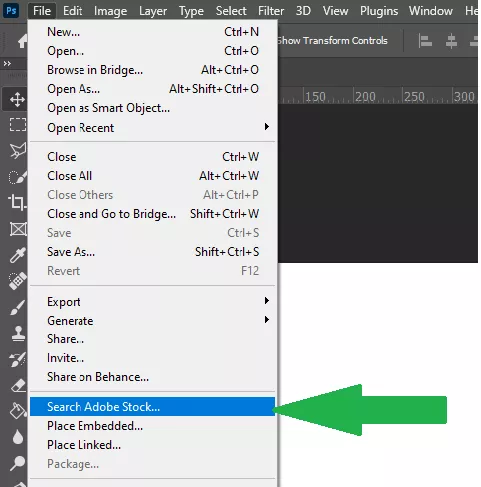
Task: Select the Move tool
Action: click(x=17, y=99)
